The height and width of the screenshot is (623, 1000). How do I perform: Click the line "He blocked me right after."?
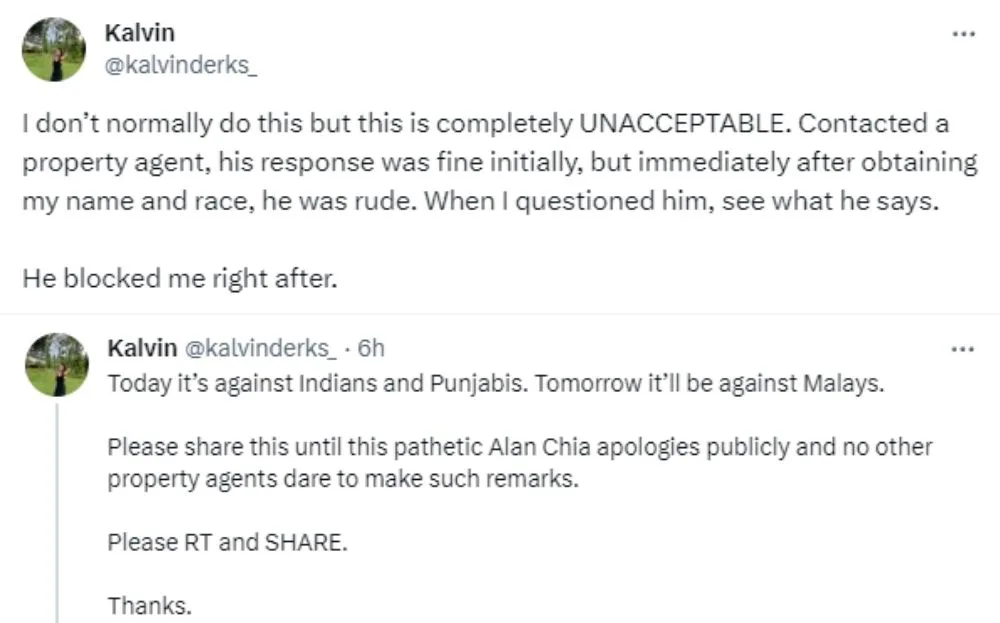click(181, 279)
